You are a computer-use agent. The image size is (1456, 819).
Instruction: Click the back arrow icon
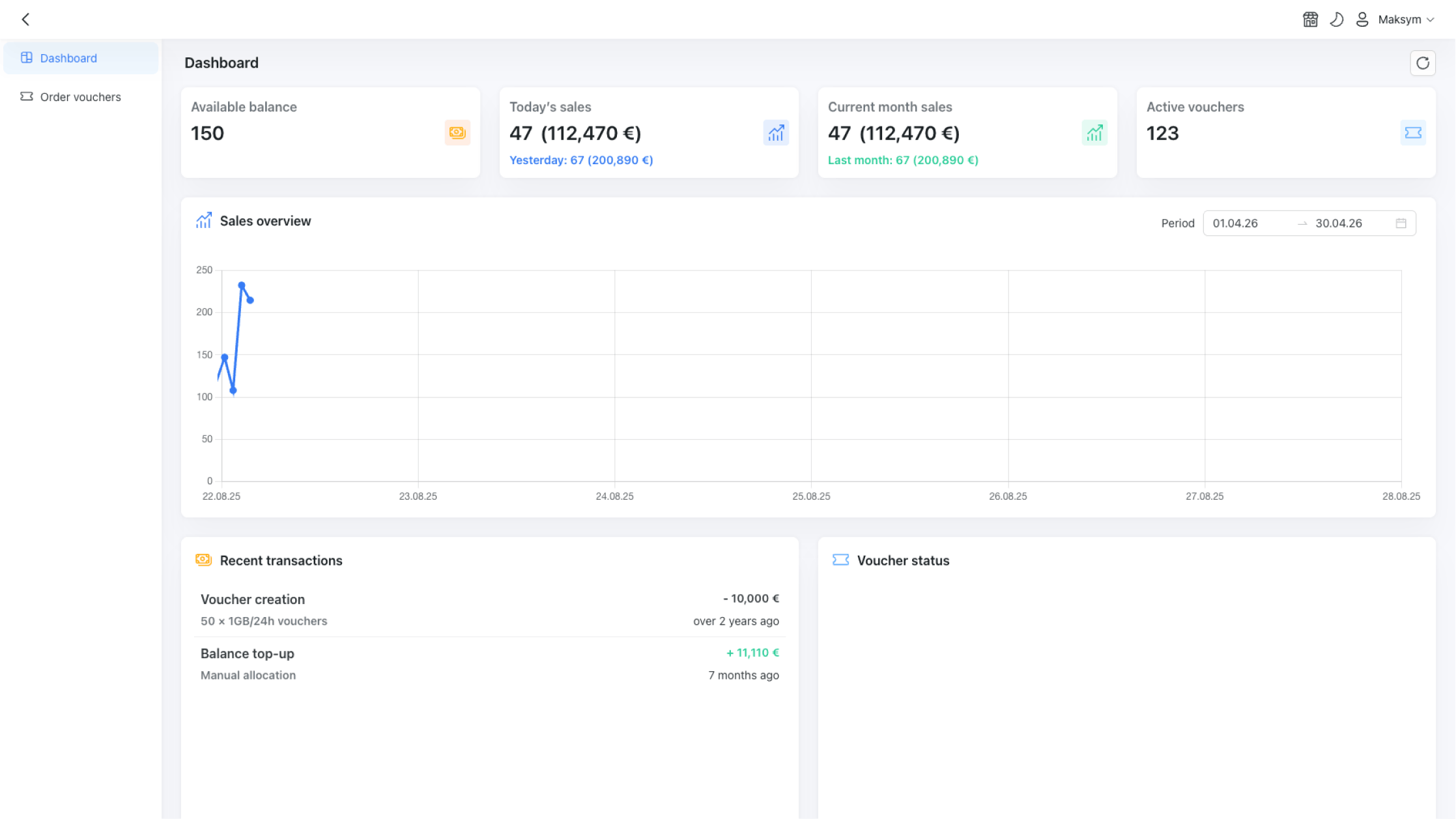[26, 20]
